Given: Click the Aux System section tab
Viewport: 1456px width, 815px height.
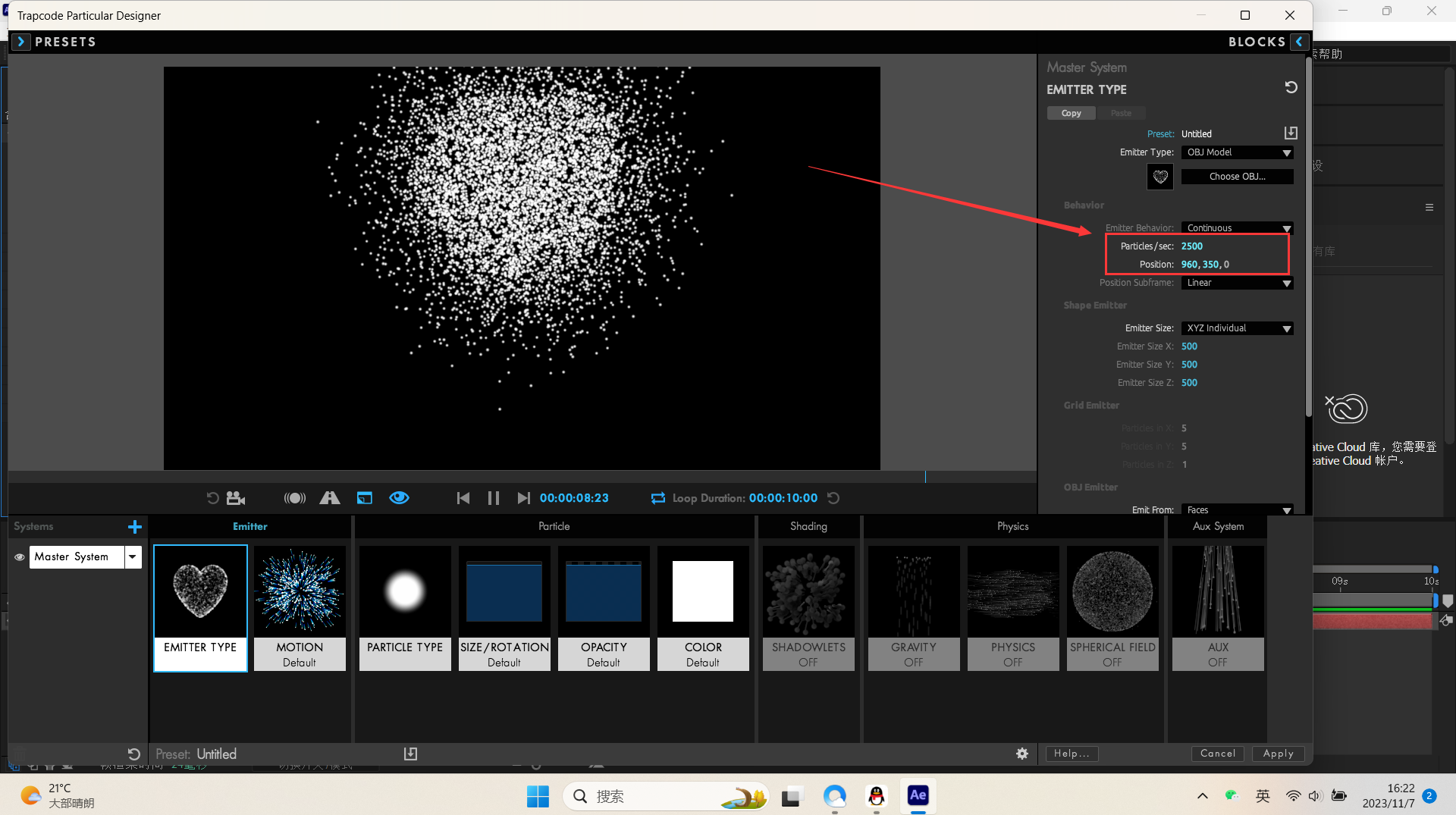Looking at the screenshot, I should point(1218,526).
